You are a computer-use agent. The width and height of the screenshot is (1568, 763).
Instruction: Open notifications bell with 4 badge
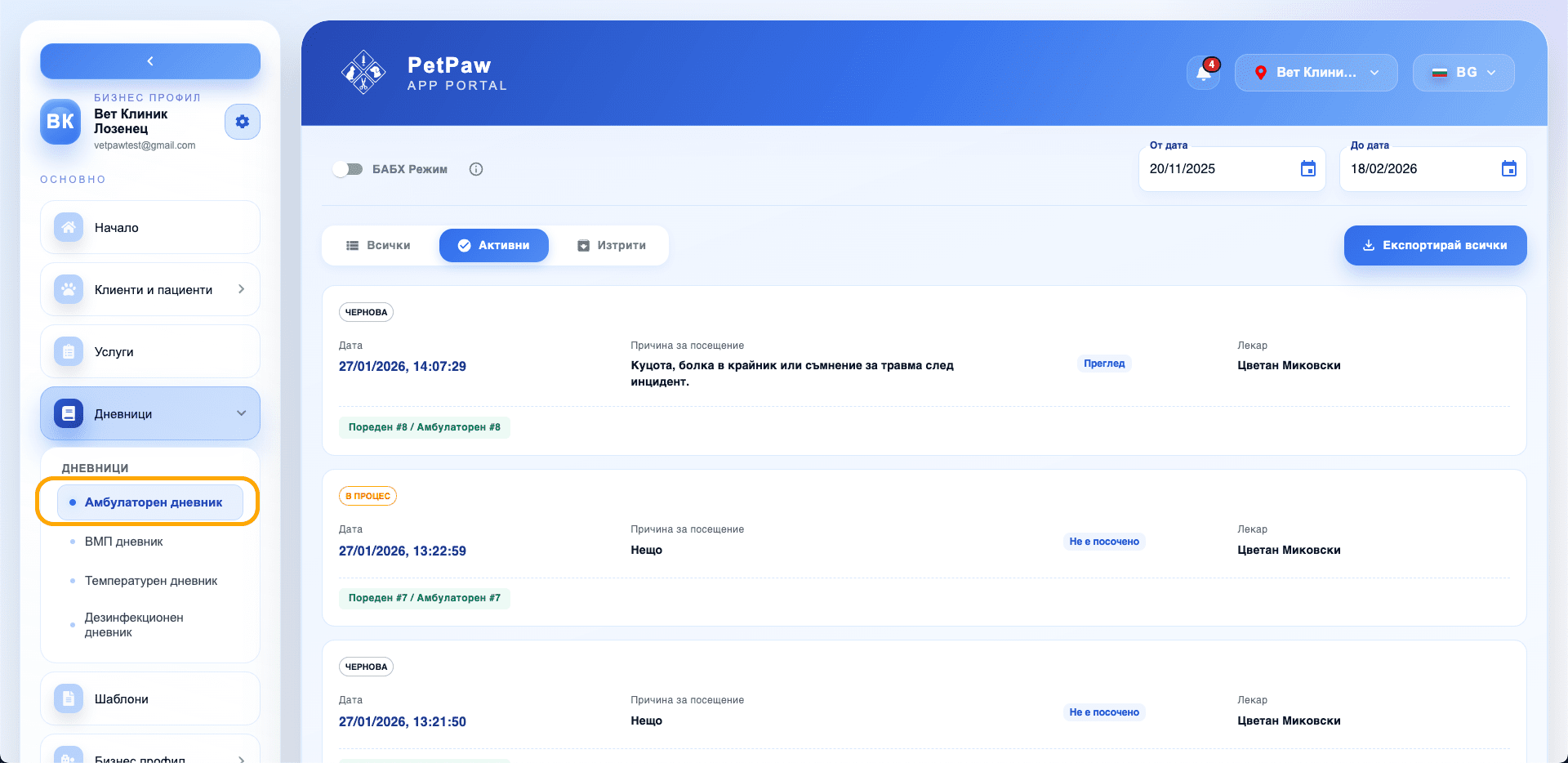(x=1204, y=73)
